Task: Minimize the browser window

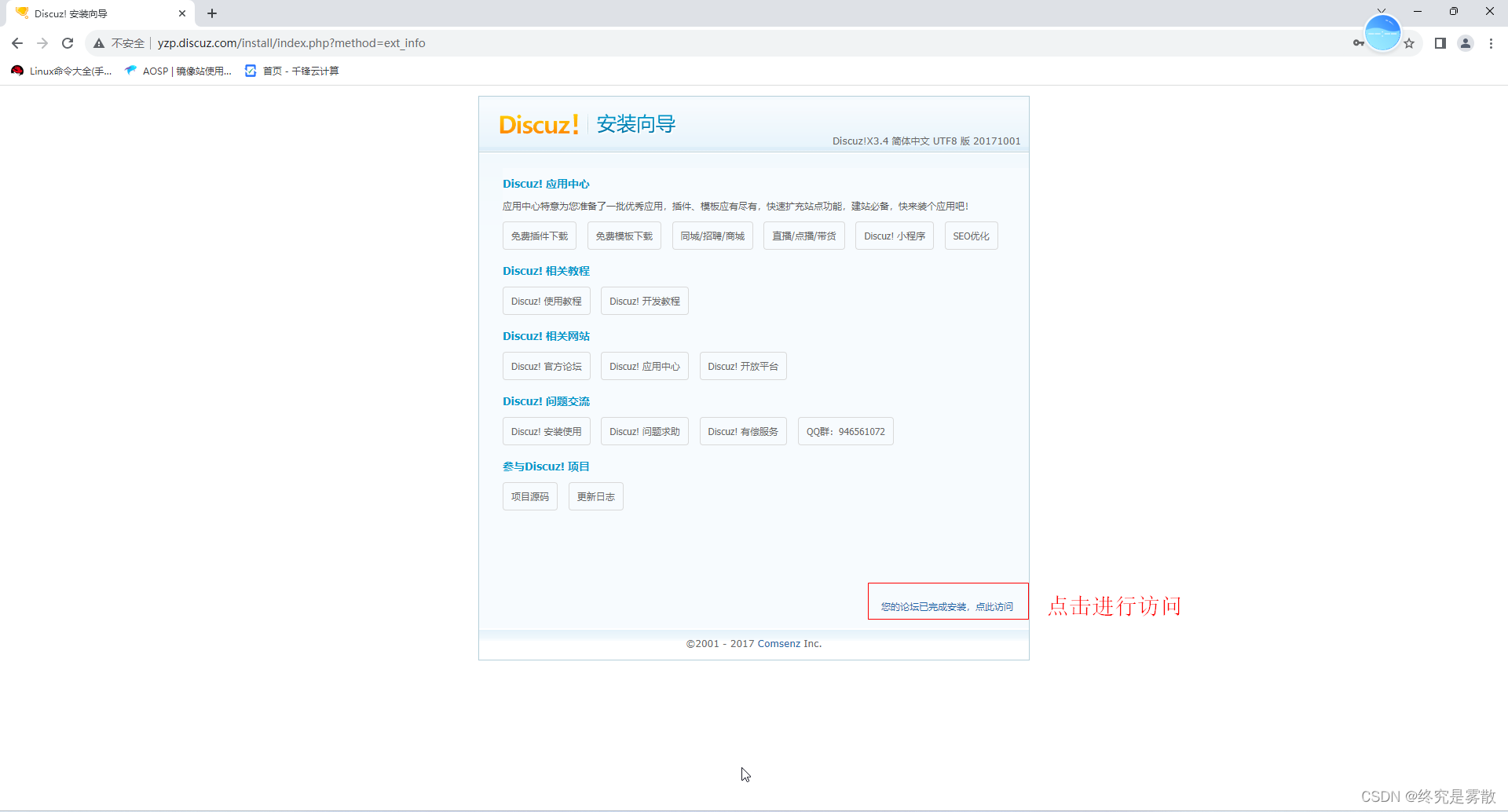Action: (x=1418, y=11)
